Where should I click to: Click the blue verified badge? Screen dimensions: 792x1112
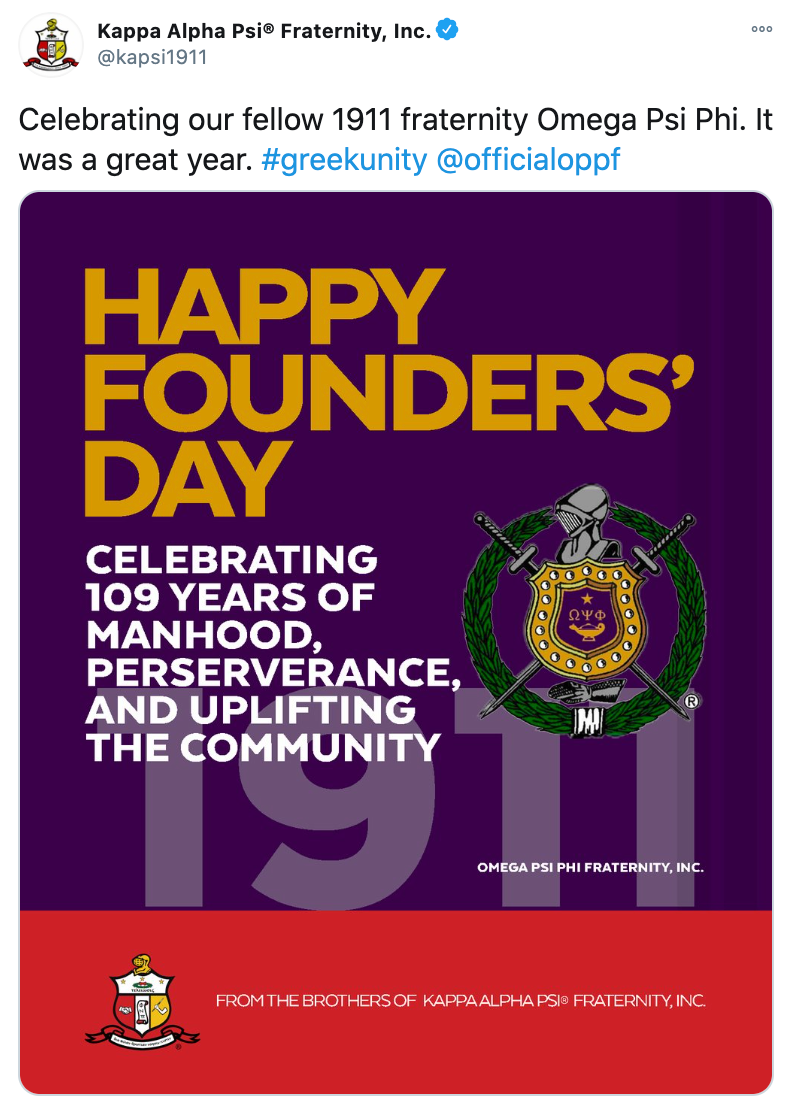click(447, 30)
